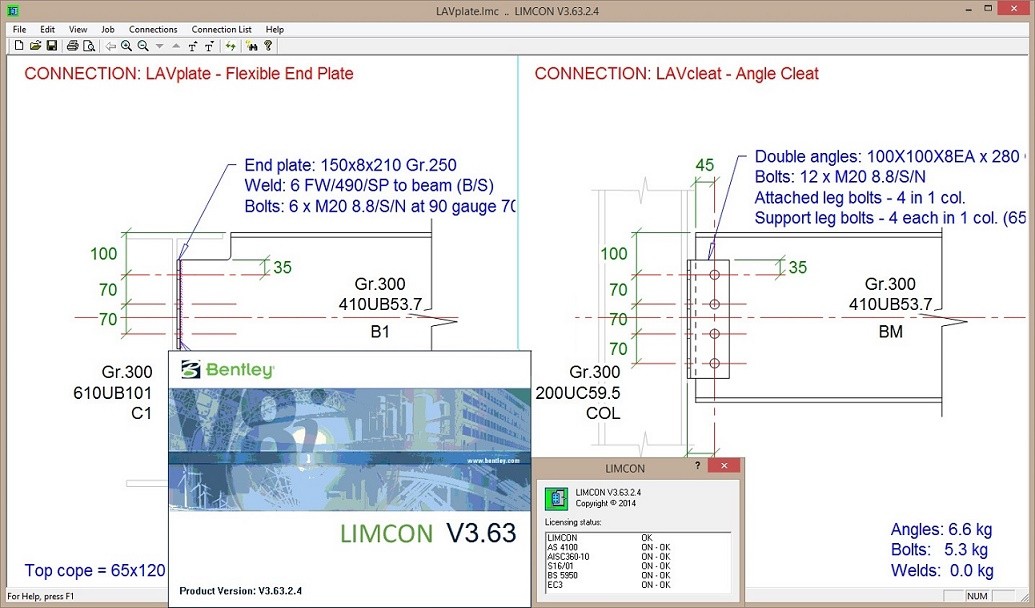Click the 'Licensing status:' label

pyautogui.click(x=573, y=522)
